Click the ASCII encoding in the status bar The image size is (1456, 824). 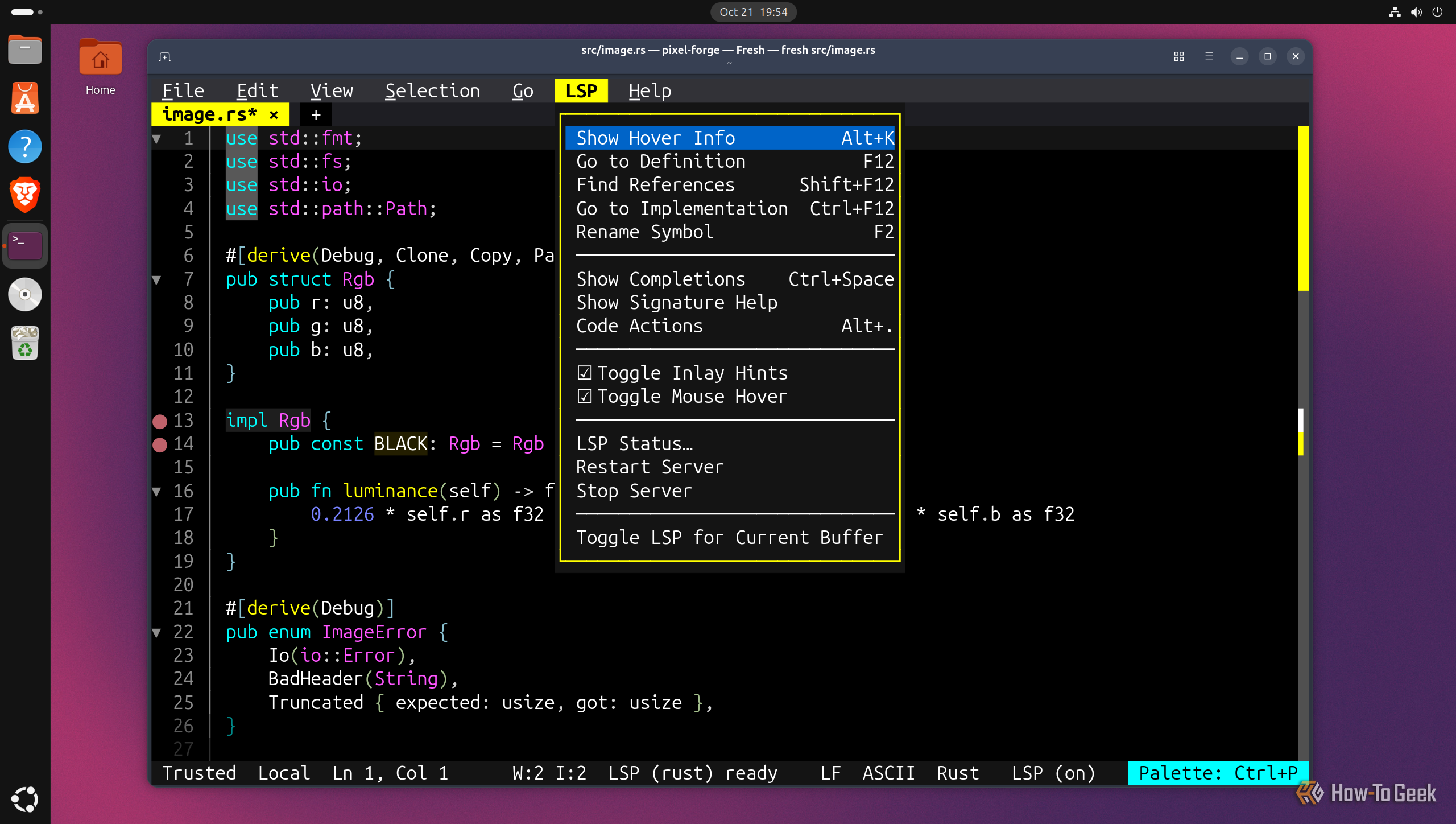888,773
